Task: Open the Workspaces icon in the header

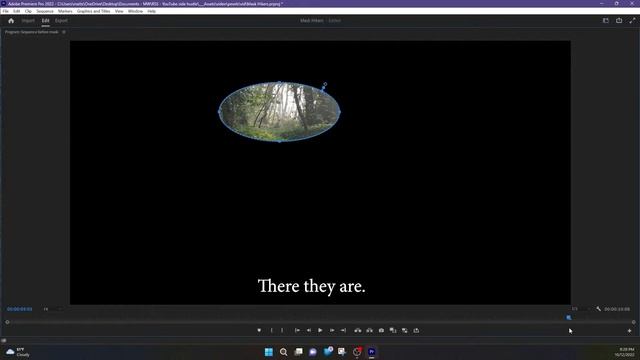Action: (606, 20)
